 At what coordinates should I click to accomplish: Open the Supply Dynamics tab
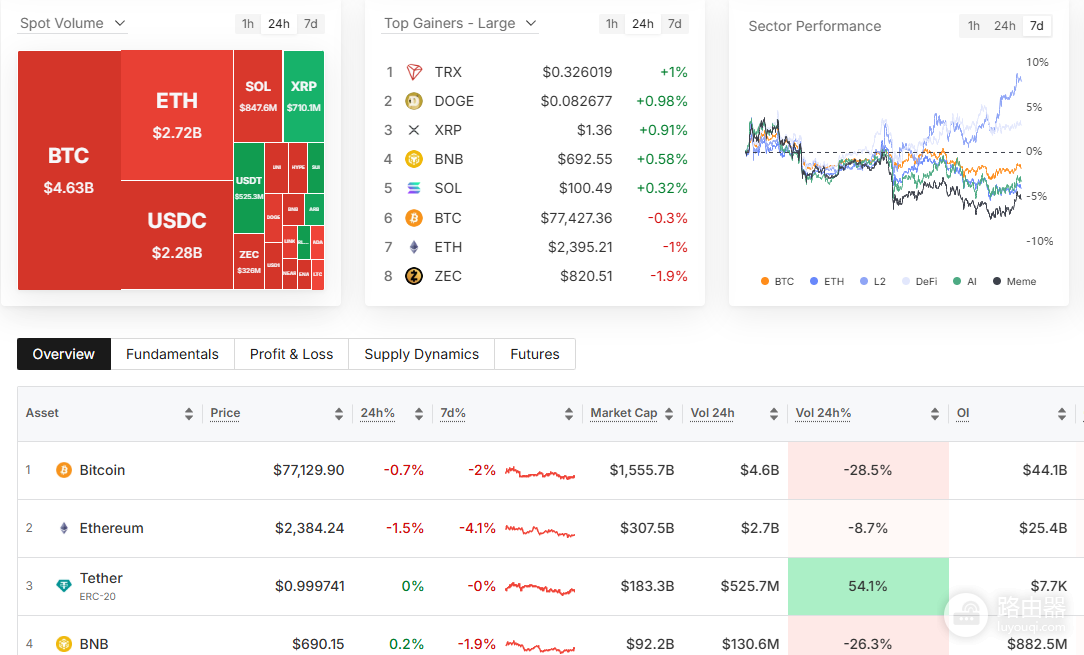421,354
